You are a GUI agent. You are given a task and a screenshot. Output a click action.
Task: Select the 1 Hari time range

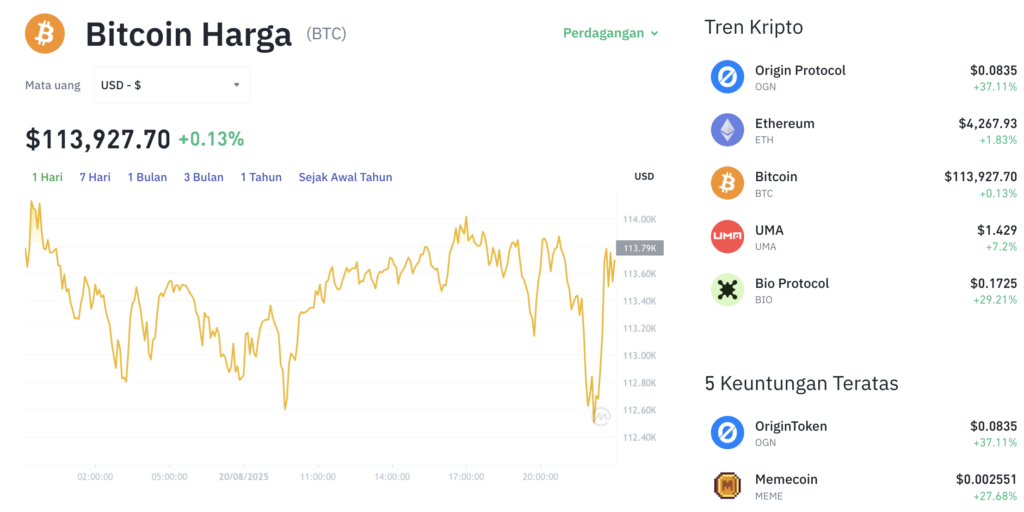click(47, 177)
